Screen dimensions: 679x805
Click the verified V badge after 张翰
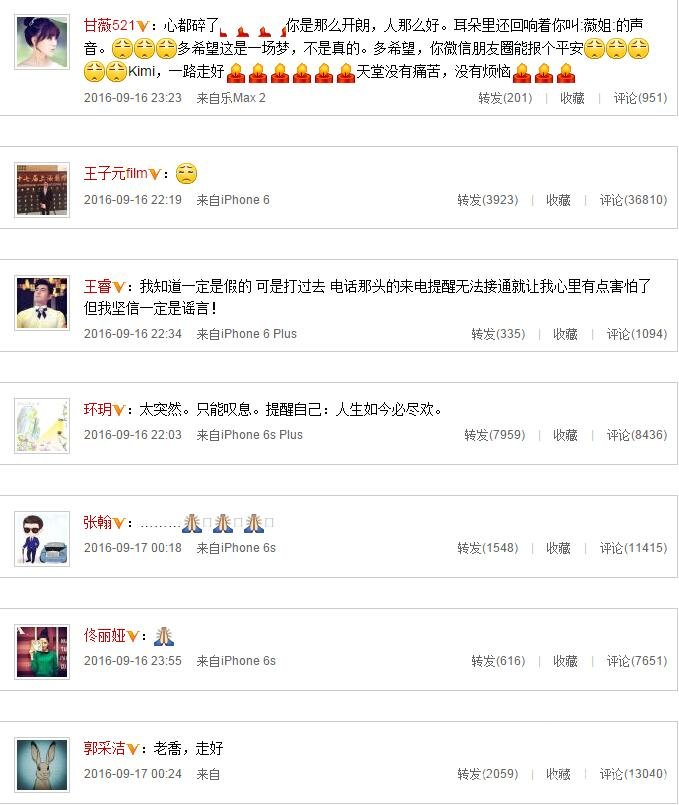[x=119, y=523]
